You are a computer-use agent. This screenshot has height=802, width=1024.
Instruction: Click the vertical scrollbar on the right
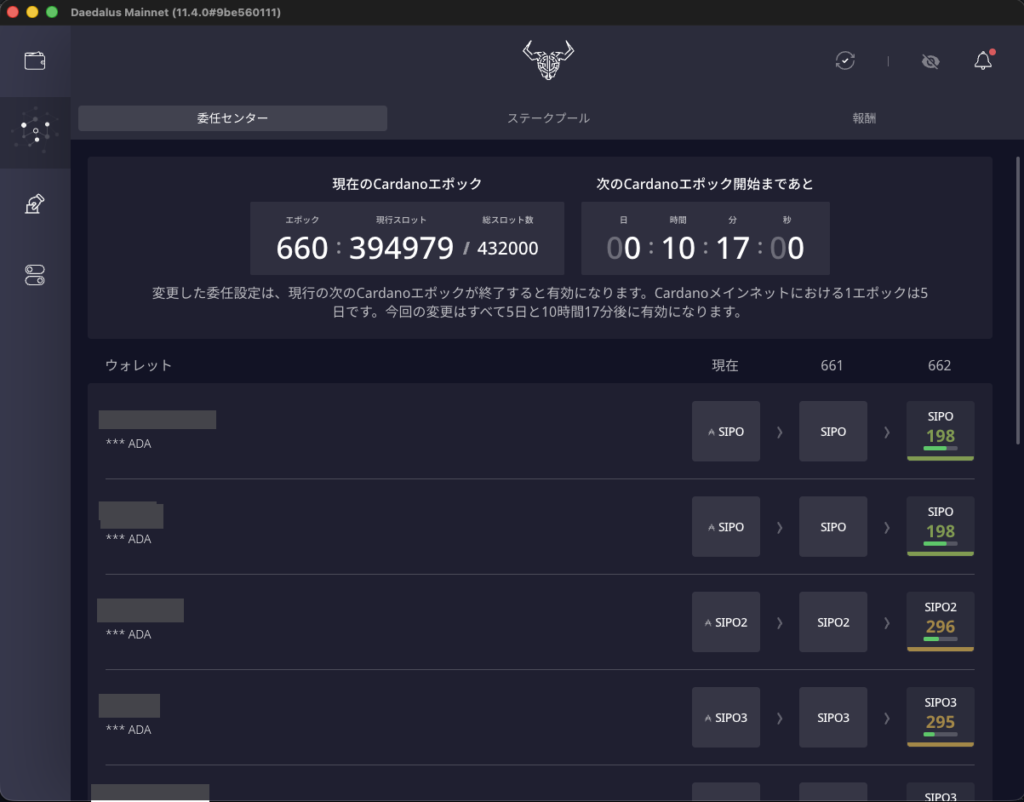(1017, 301)
